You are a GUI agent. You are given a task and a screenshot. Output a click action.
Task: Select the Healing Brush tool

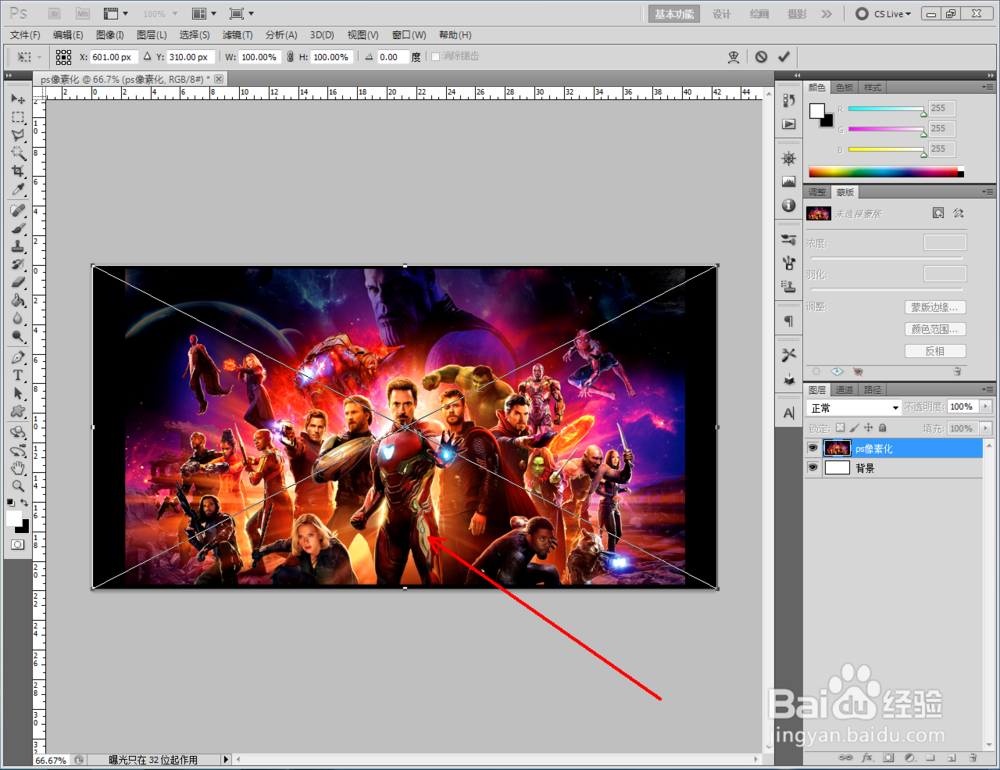pos(18,211)
